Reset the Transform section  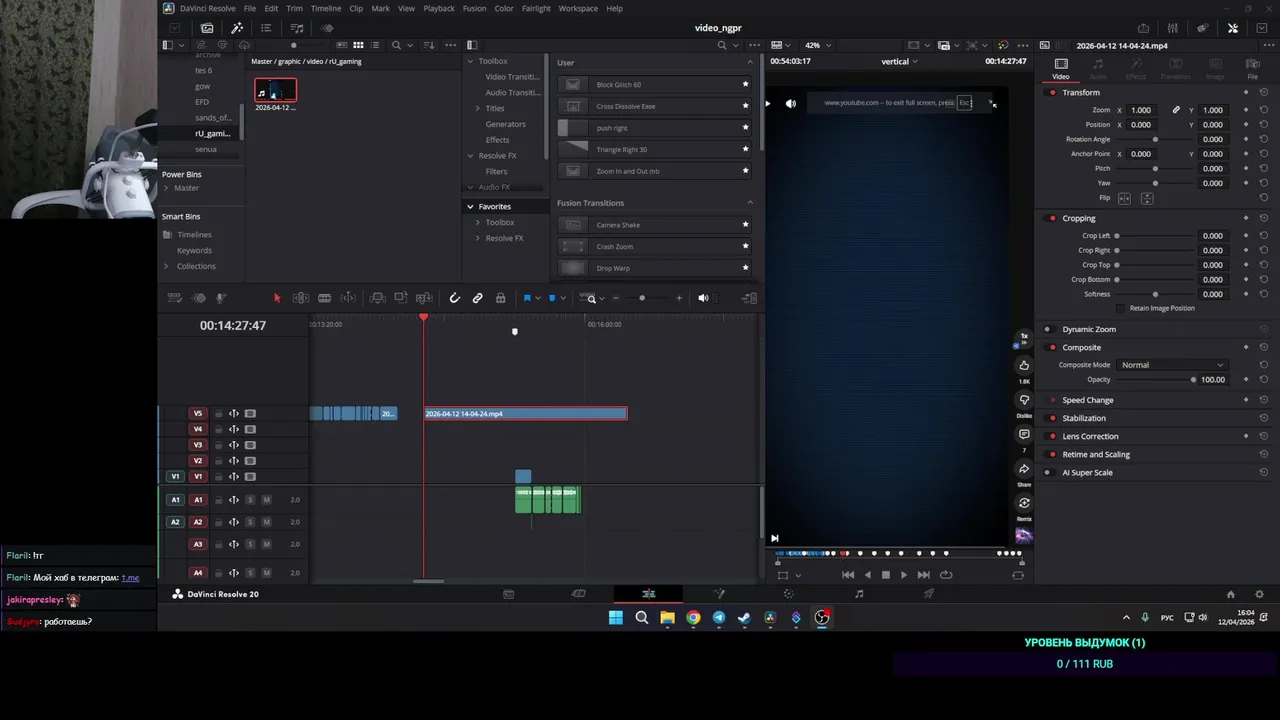[x=1264, y=92]
